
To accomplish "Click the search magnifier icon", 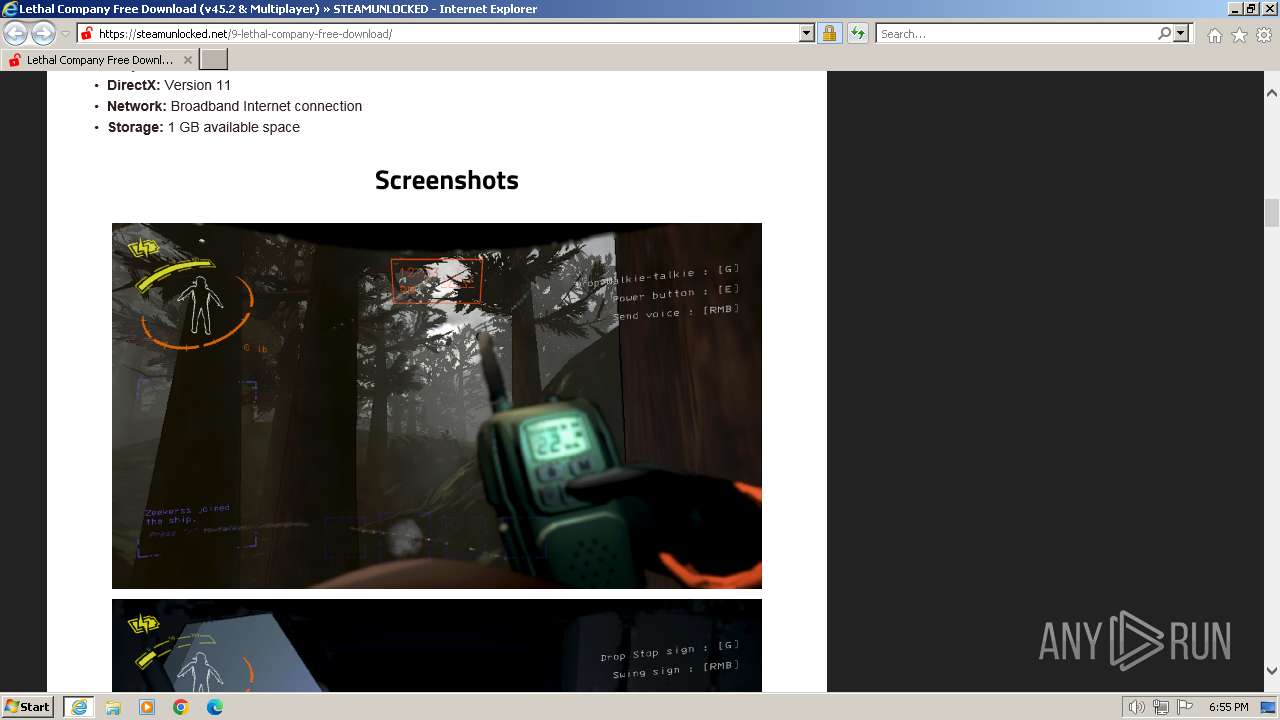I will pos(1164,34).
